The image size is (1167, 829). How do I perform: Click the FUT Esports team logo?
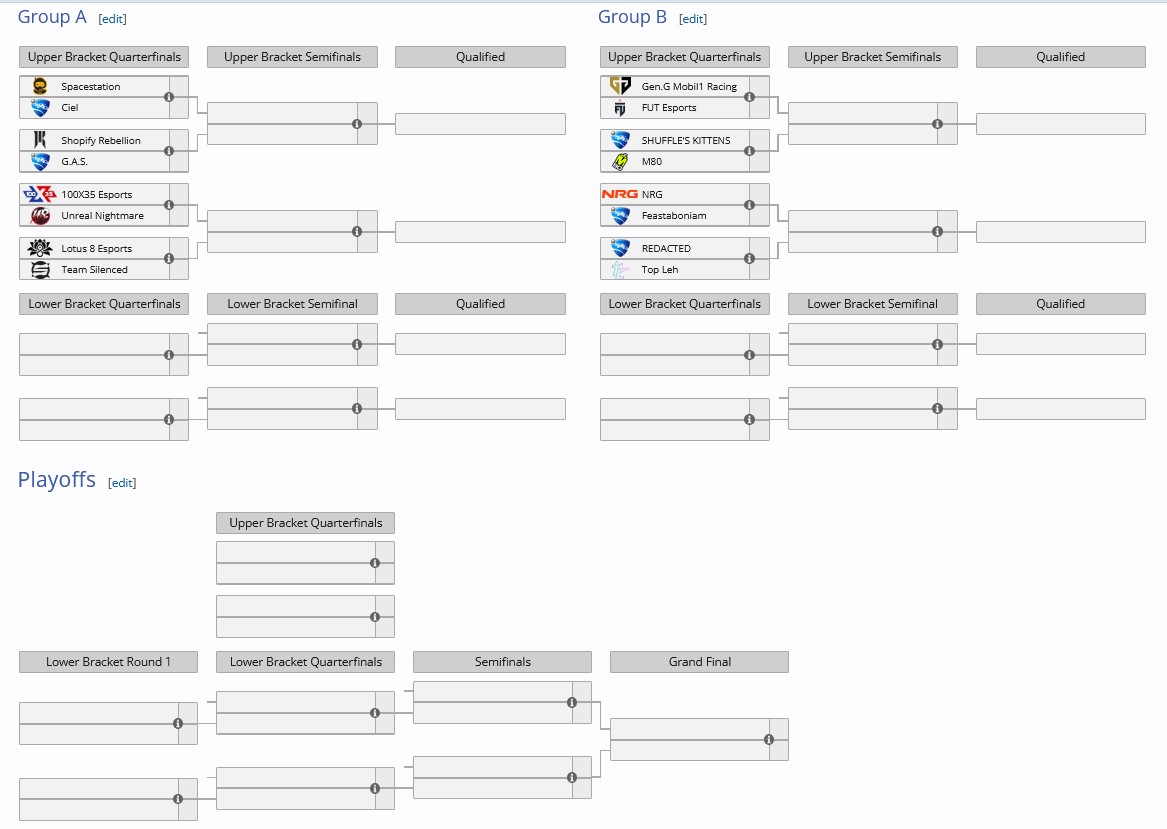click(620, 107)
